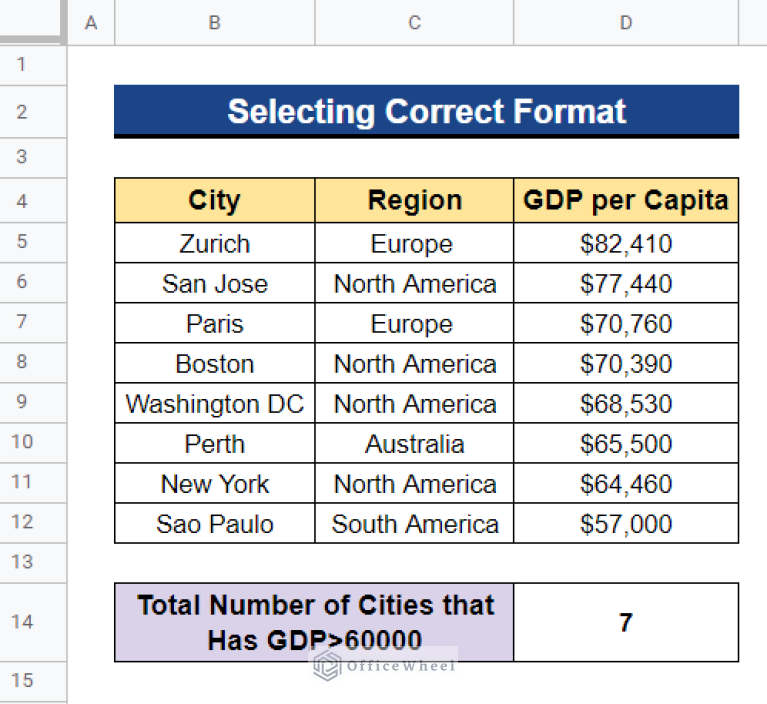Select the 'Paris' cell
This screenshot has height=704, width=767.
coord(215,323)
